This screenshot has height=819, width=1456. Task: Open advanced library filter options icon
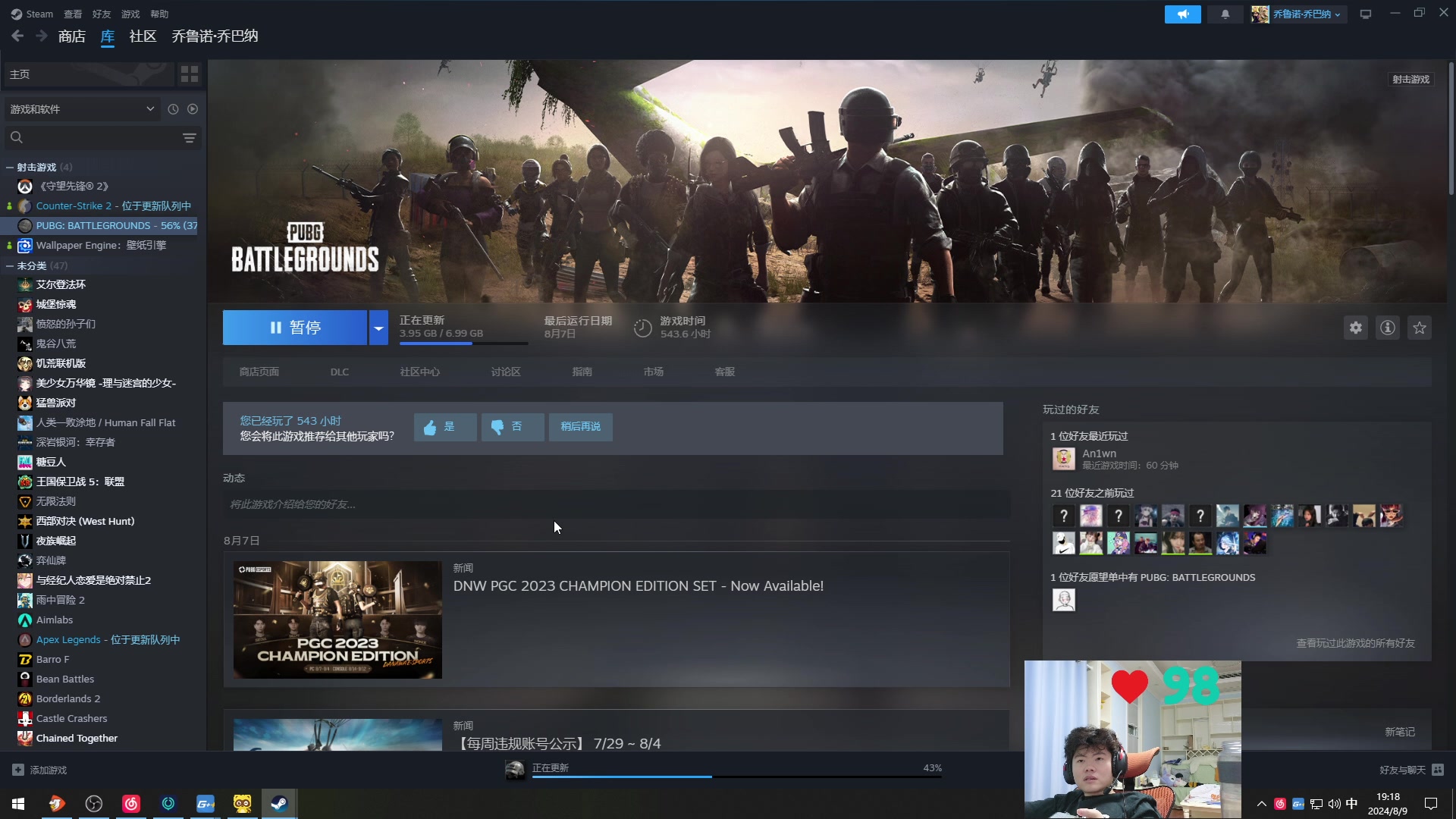click(x=190, y=138)
